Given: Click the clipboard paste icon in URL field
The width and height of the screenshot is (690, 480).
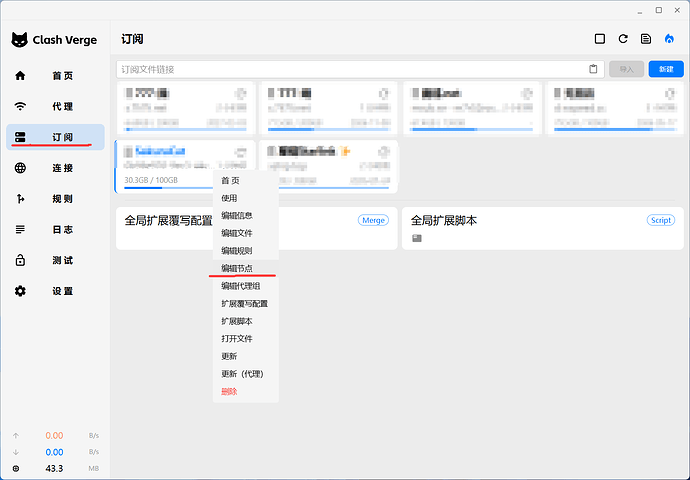Looking at the screenshot, I should [x=593, y=69].
